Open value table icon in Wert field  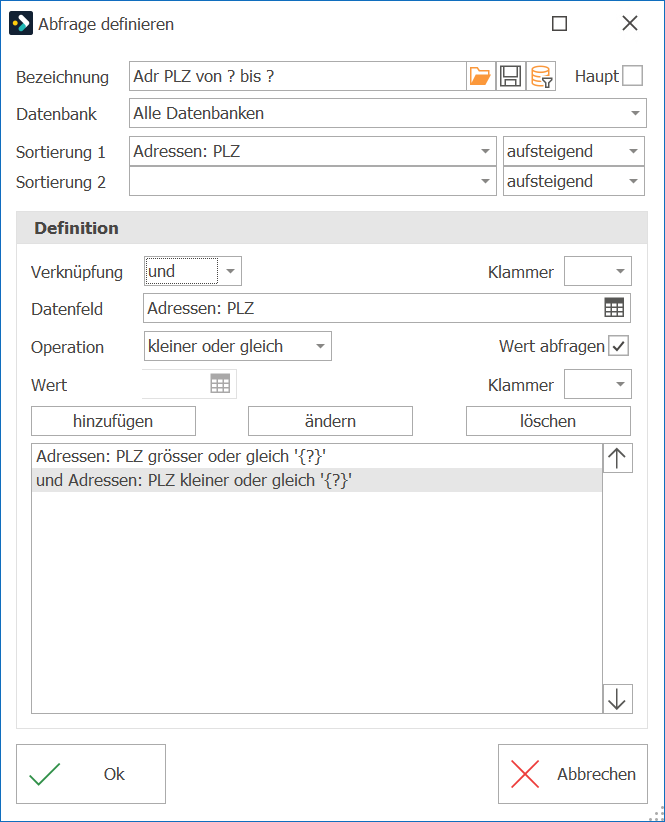(x=220, y=384)
